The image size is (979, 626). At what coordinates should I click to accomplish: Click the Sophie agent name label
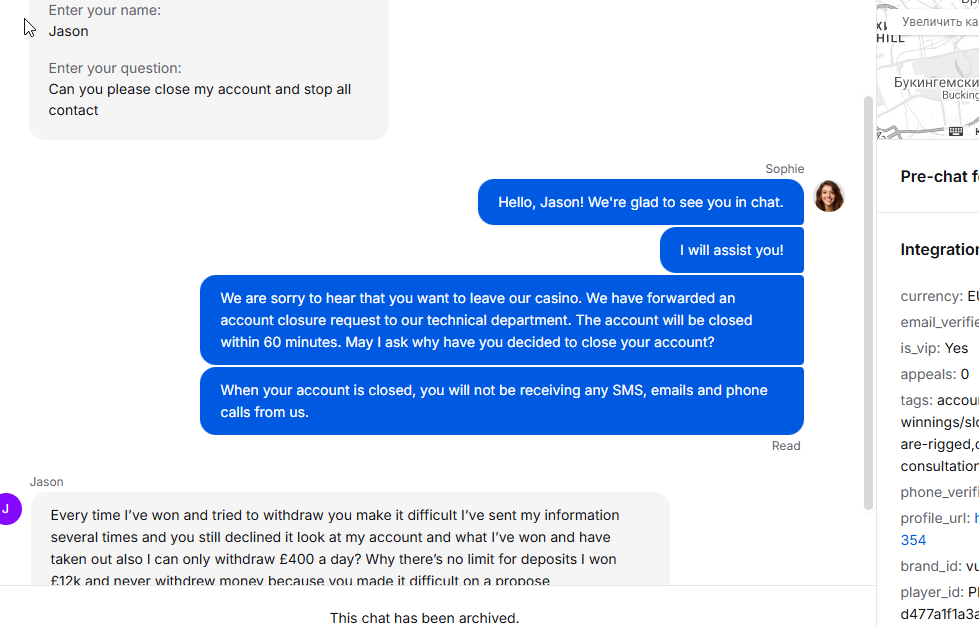[x=784, y=169]
